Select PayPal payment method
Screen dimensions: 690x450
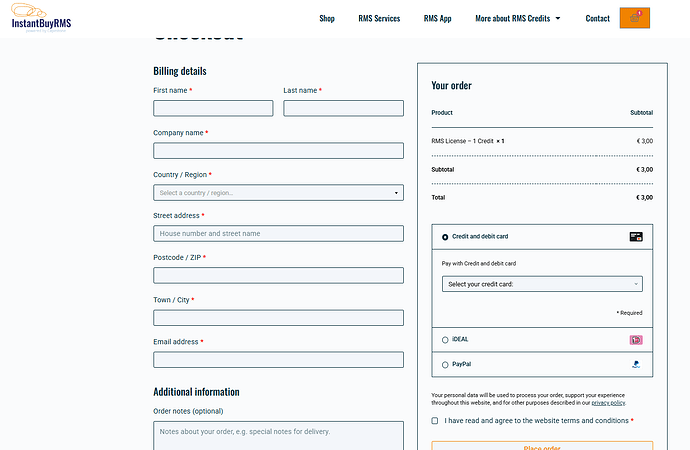click(445, 365)
